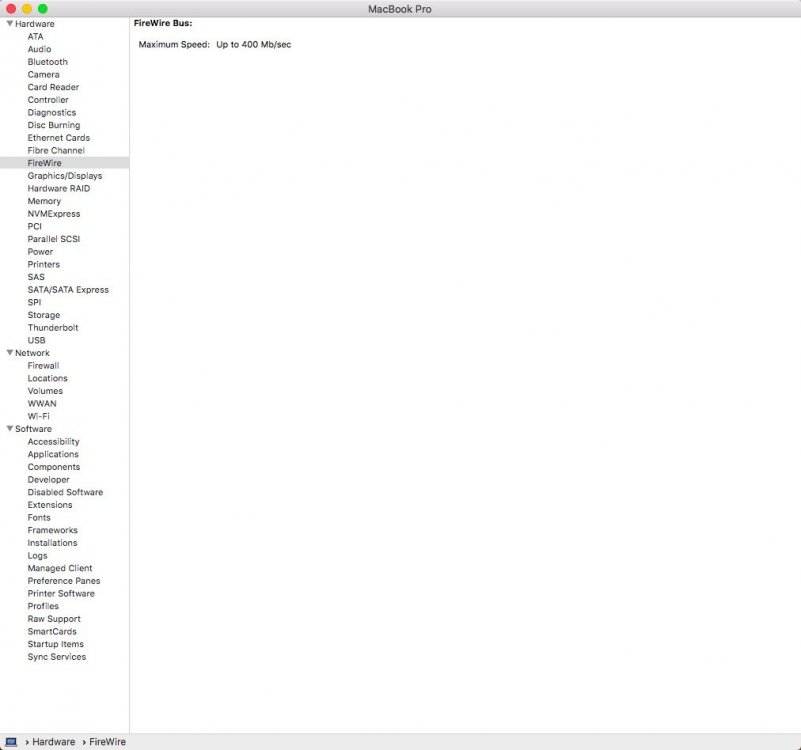The width and height of the screenshot is (801, 750).
Task: Open SATA/SATA Express entry
Action: coord(68,290)
